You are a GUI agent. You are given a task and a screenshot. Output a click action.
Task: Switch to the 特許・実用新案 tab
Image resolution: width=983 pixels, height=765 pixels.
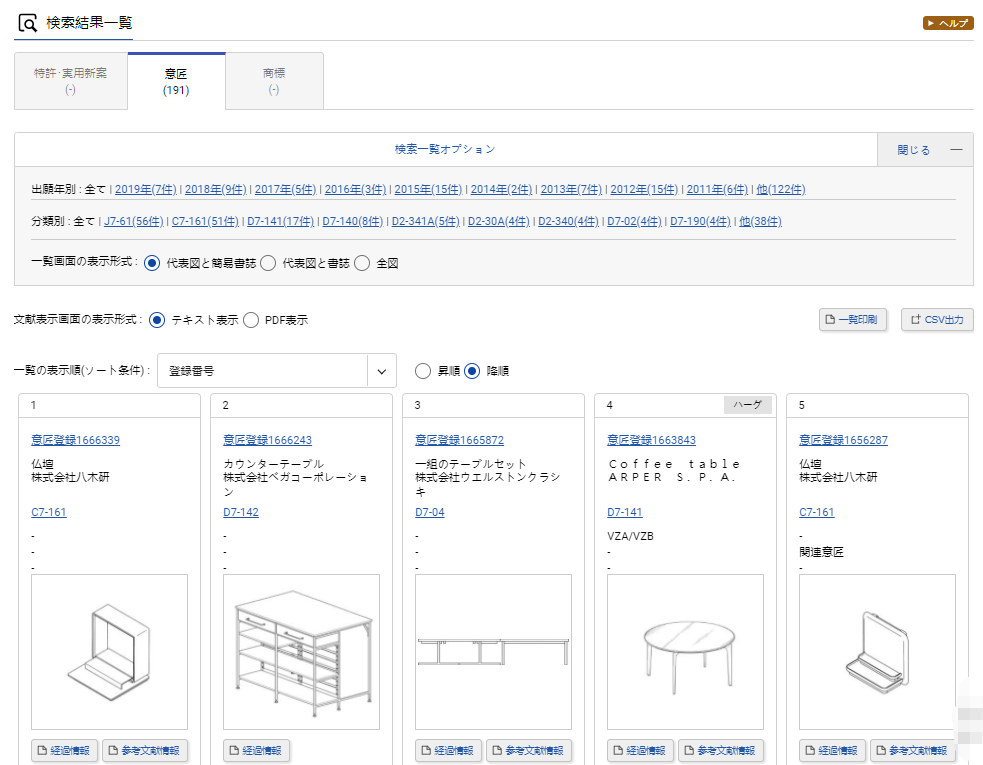pyautogui.click(x=70, y=80)
